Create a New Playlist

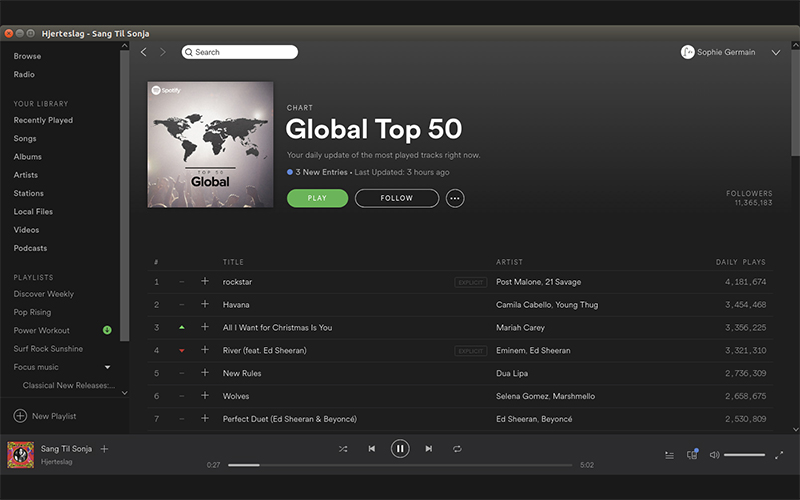45,416
